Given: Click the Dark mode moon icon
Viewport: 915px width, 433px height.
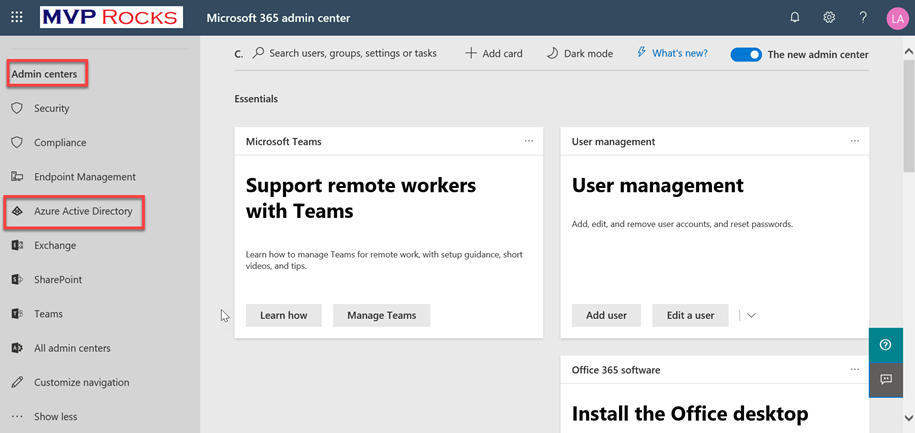Looking at the screenshot, I should [552, 53].
